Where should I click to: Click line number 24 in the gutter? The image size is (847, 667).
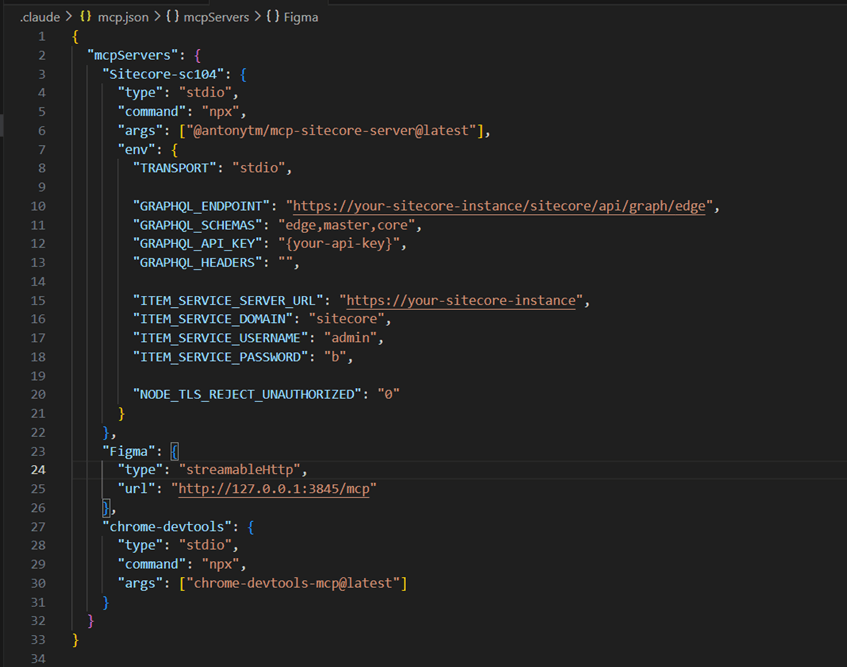(x=39, y=469)
